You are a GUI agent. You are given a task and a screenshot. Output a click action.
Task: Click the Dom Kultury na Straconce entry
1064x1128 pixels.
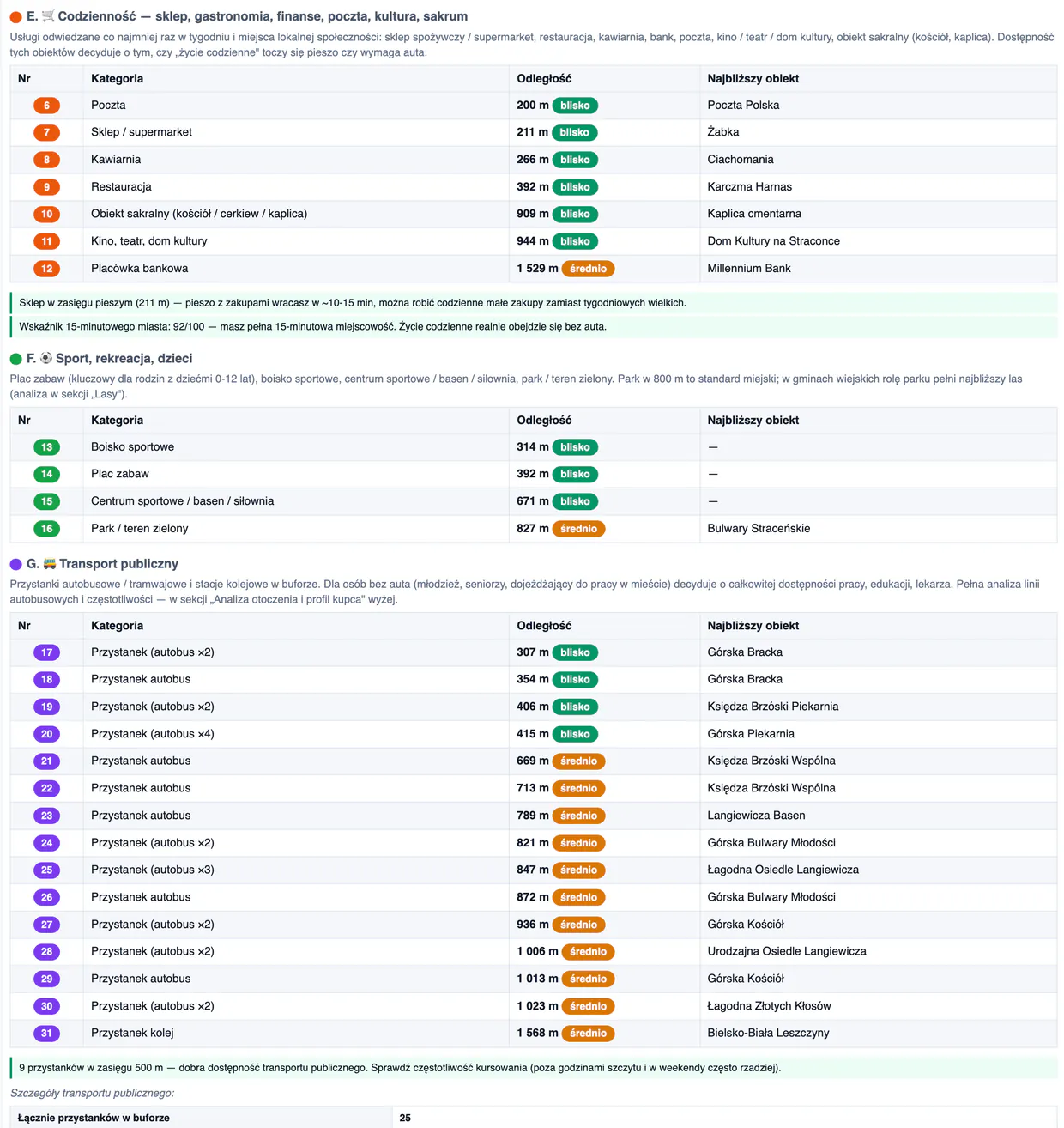click(x=773, y=241)
